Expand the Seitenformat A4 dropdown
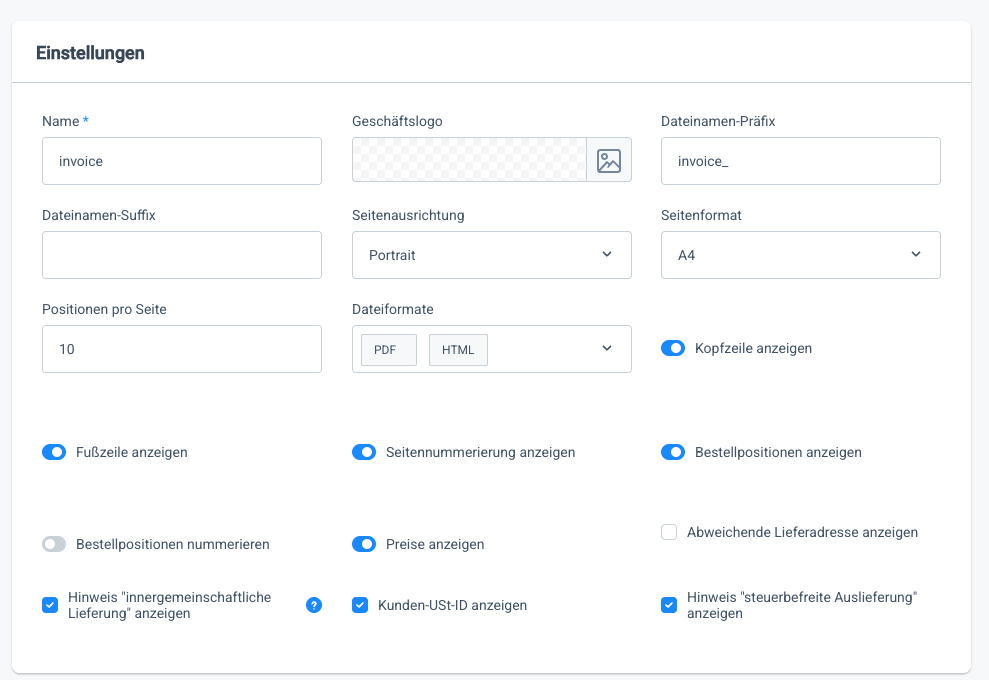Image resolution: width=989 pixels, height=680 pixels. pos(800,255)
